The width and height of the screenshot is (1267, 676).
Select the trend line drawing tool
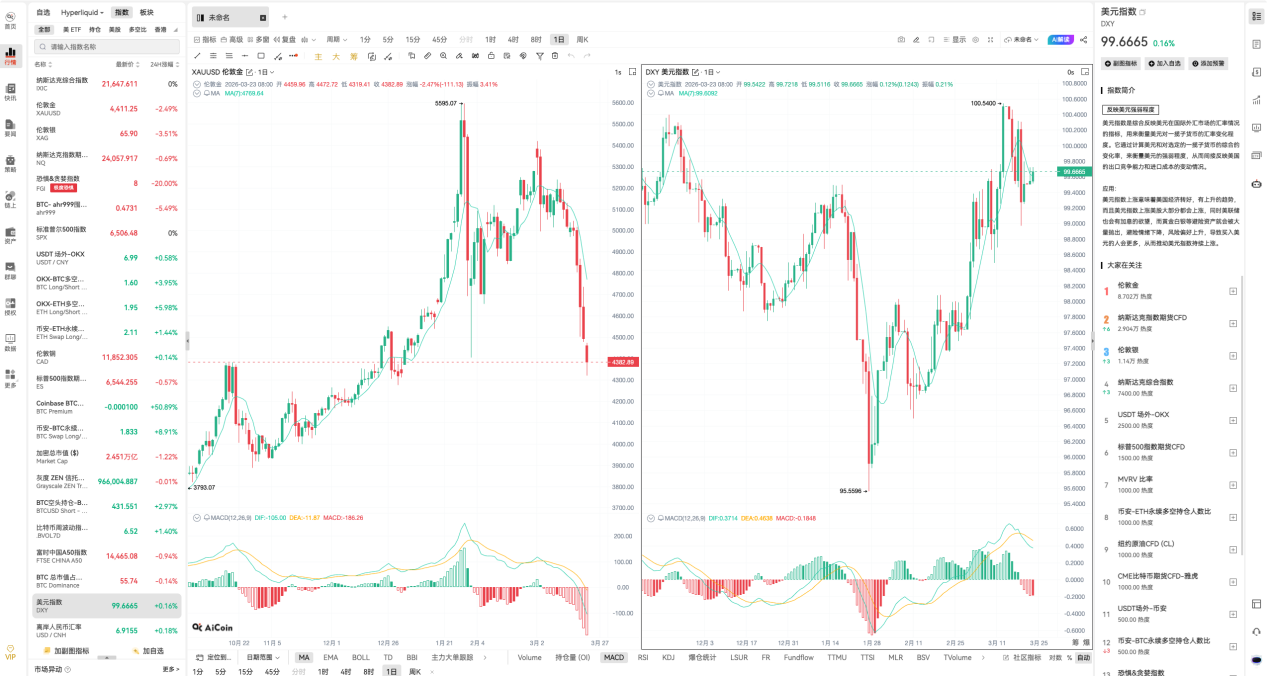click(198, 56)
